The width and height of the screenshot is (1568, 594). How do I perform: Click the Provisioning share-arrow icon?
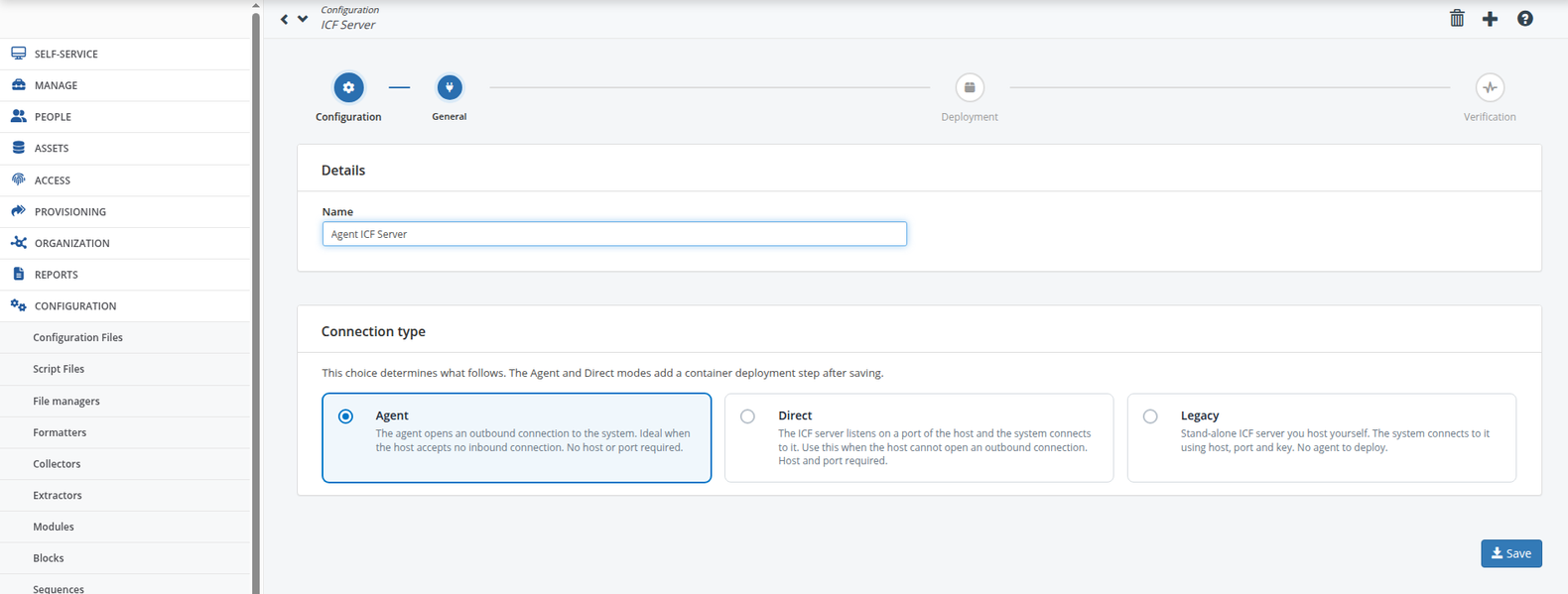click(18, 211)
